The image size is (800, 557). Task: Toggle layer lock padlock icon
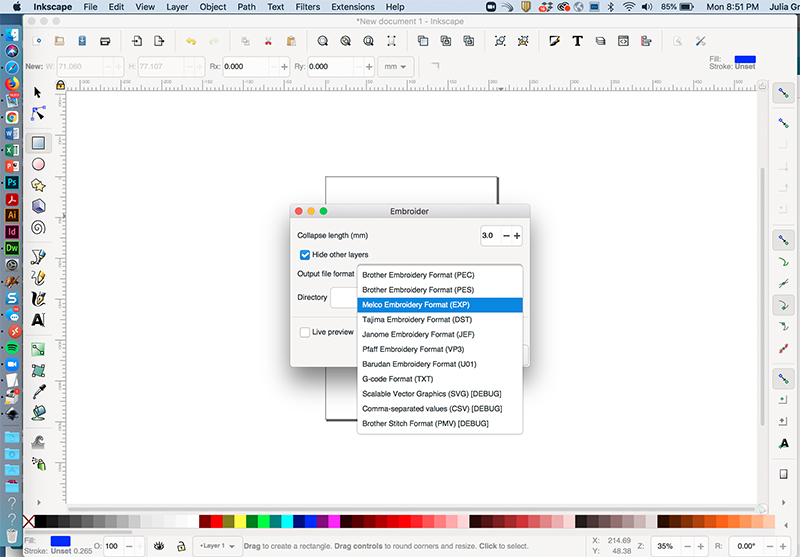(181, 546)
